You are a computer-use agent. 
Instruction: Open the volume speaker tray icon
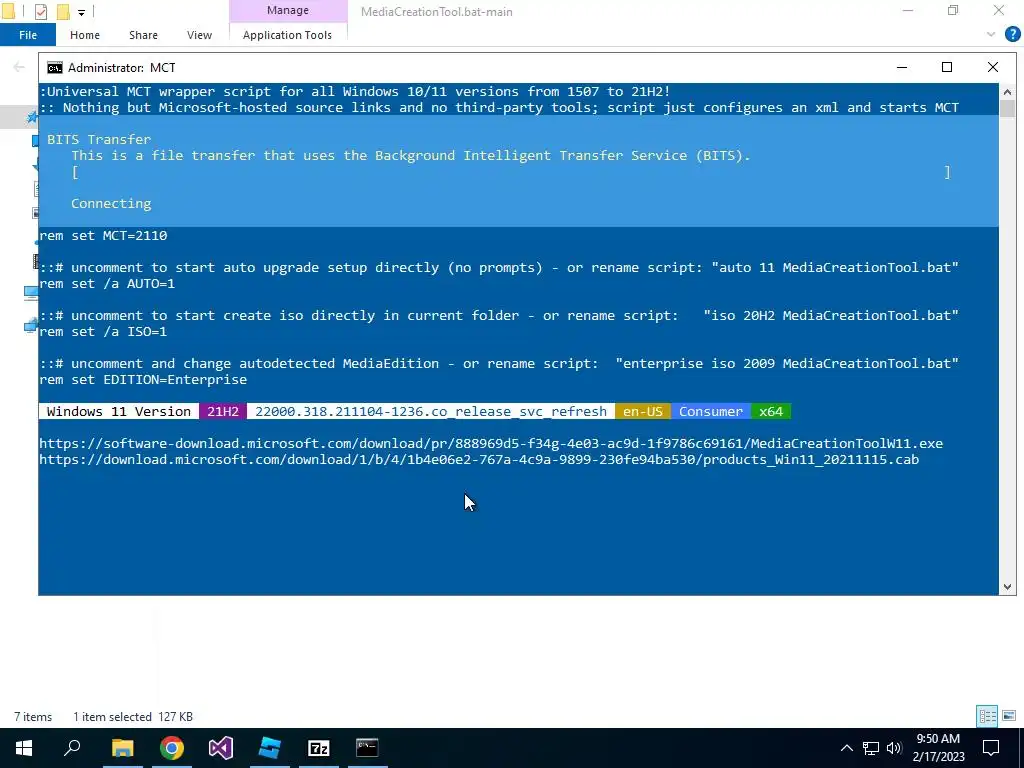[x=894, y=748]
